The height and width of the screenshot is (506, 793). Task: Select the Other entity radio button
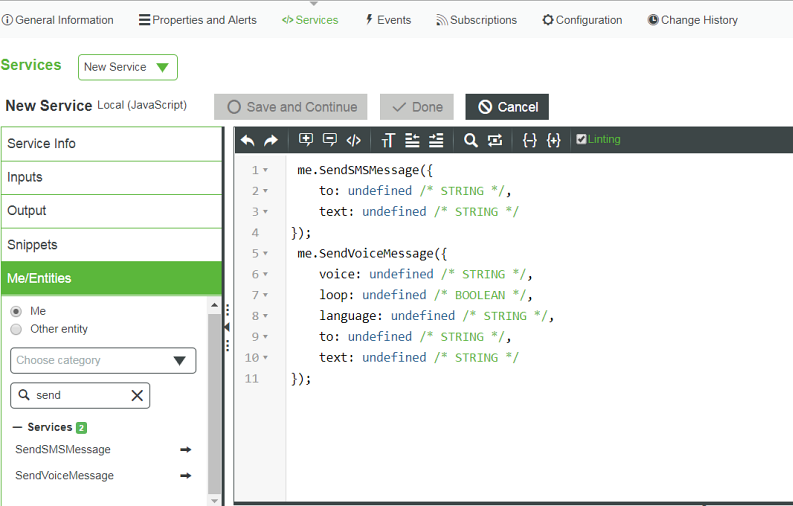pyautogui.click(x=16, y=329)
